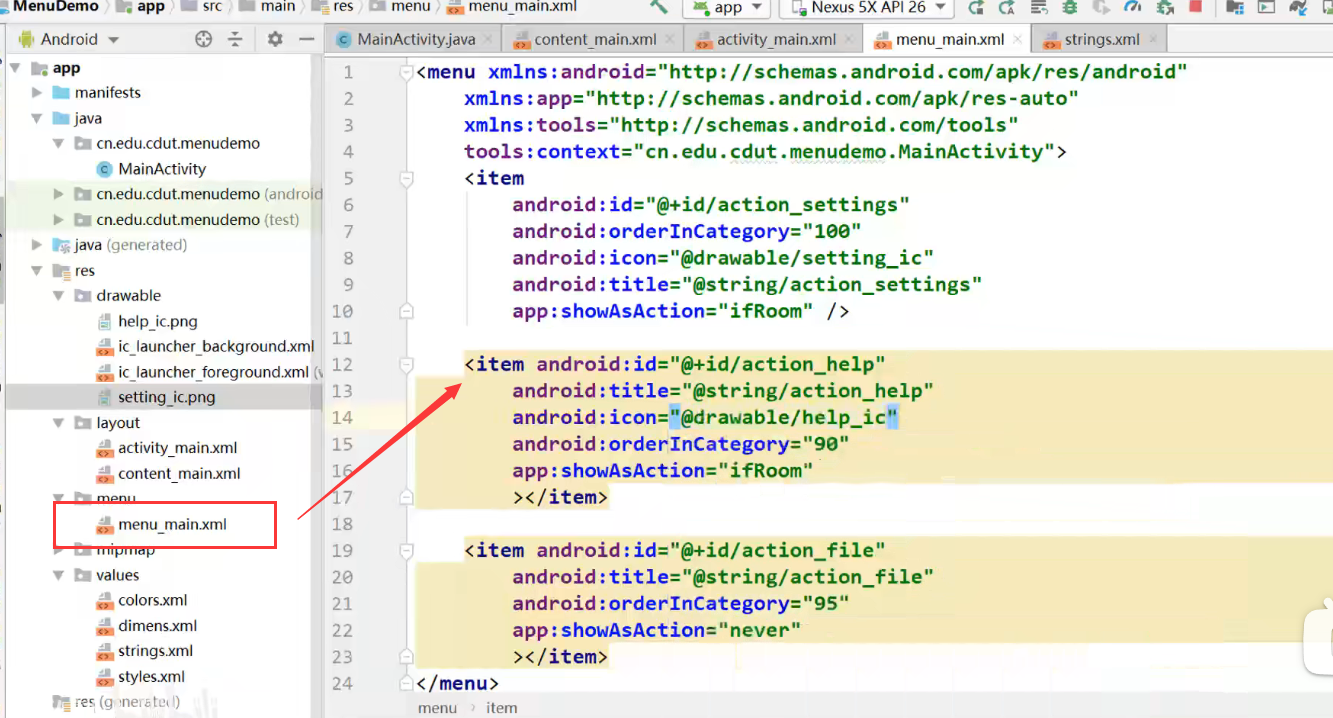Click the 'item' breadcrumb below the editor
This screenshot has height=718, width=1333.
click(x=502, y=707)
